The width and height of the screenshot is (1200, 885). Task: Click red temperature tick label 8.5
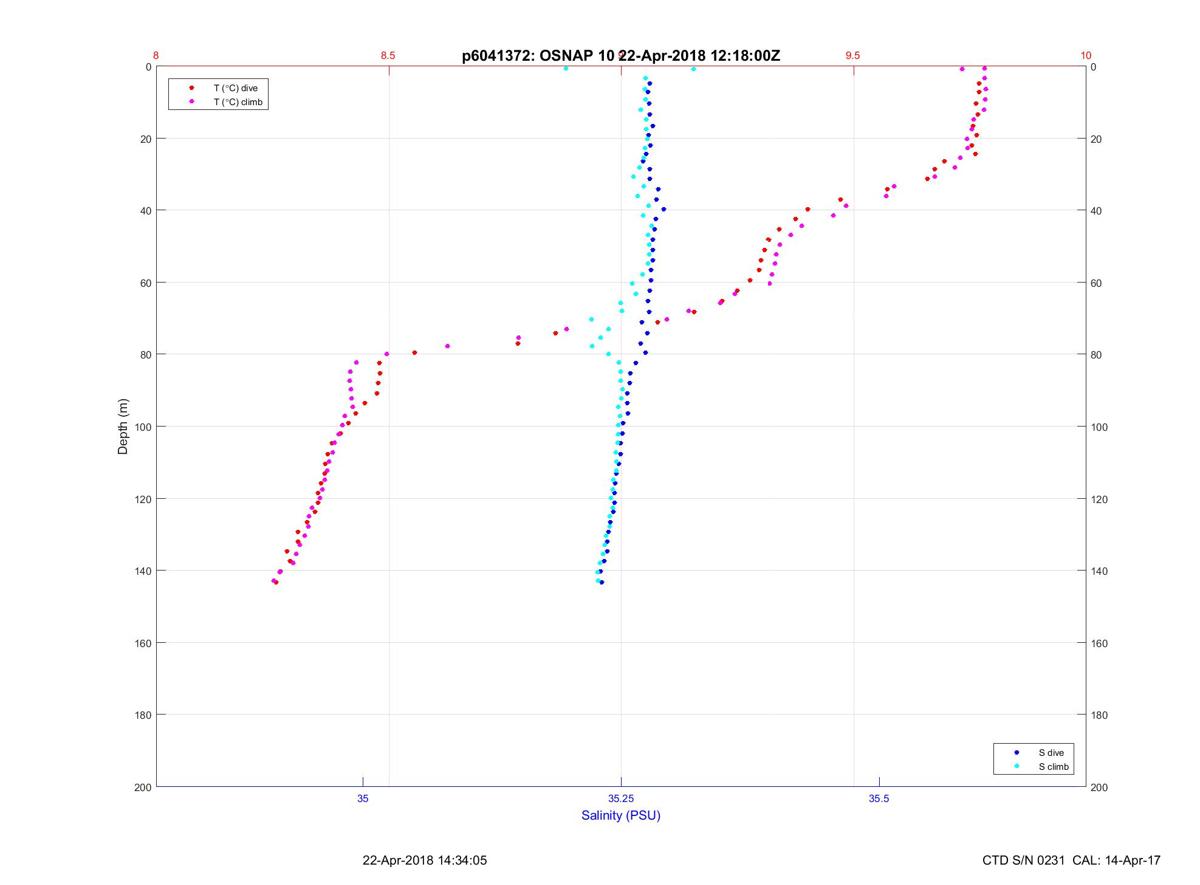click(388, 55)
